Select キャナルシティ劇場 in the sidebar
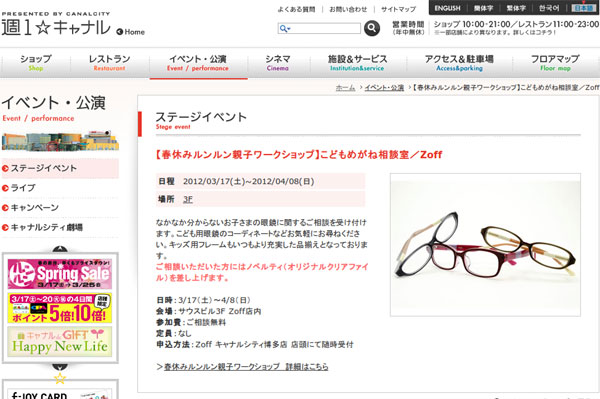Image resolution: width=600 pixels, height=399 pixels. [x=60, y=228]
